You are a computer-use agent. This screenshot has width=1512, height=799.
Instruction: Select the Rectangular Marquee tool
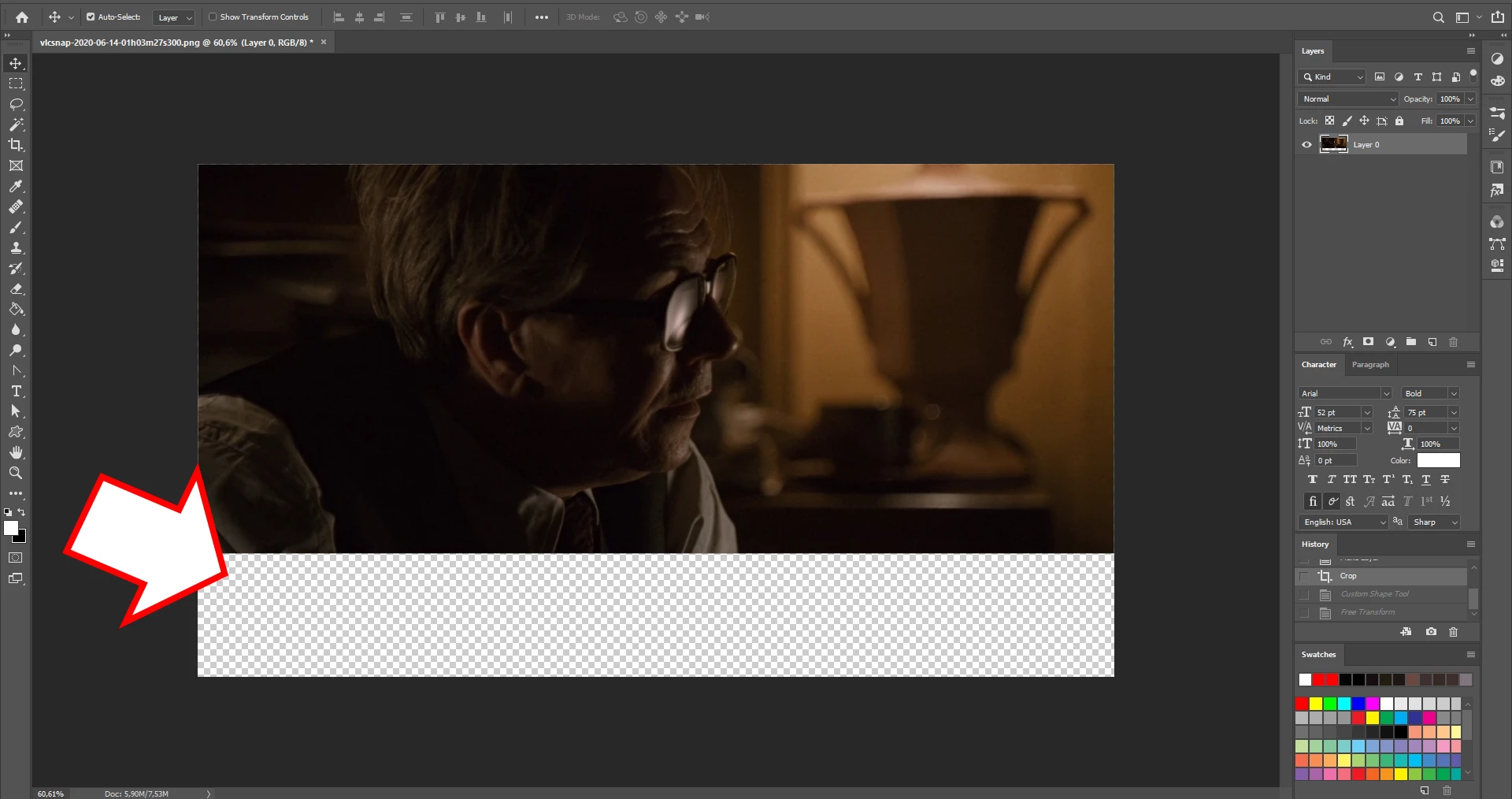click(16, 84)
